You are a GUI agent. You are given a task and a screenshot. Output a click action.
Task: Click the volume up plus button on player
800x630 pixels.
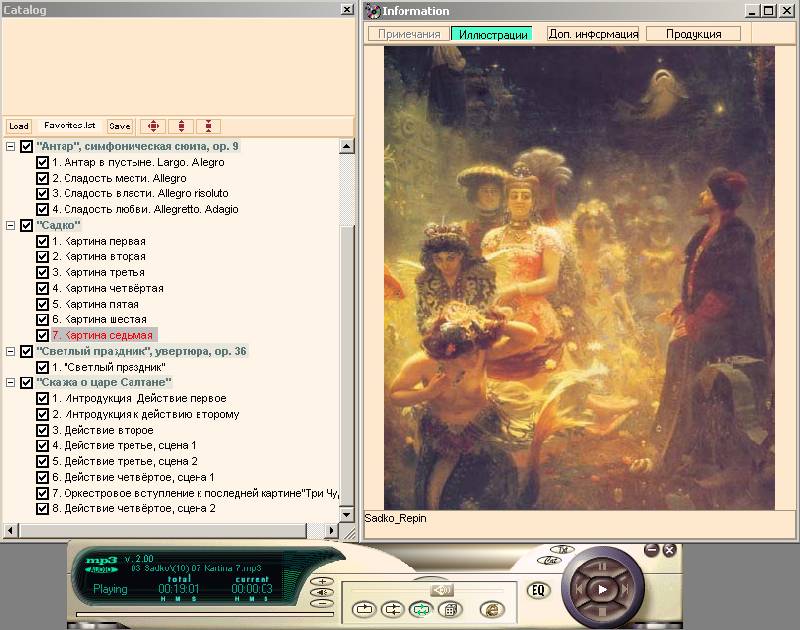322,581
